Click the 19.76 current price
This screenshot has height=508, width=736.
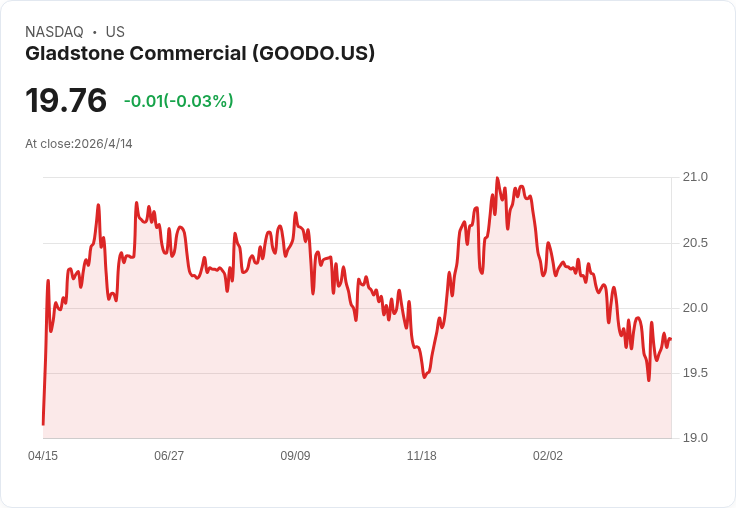click(66, 100)
